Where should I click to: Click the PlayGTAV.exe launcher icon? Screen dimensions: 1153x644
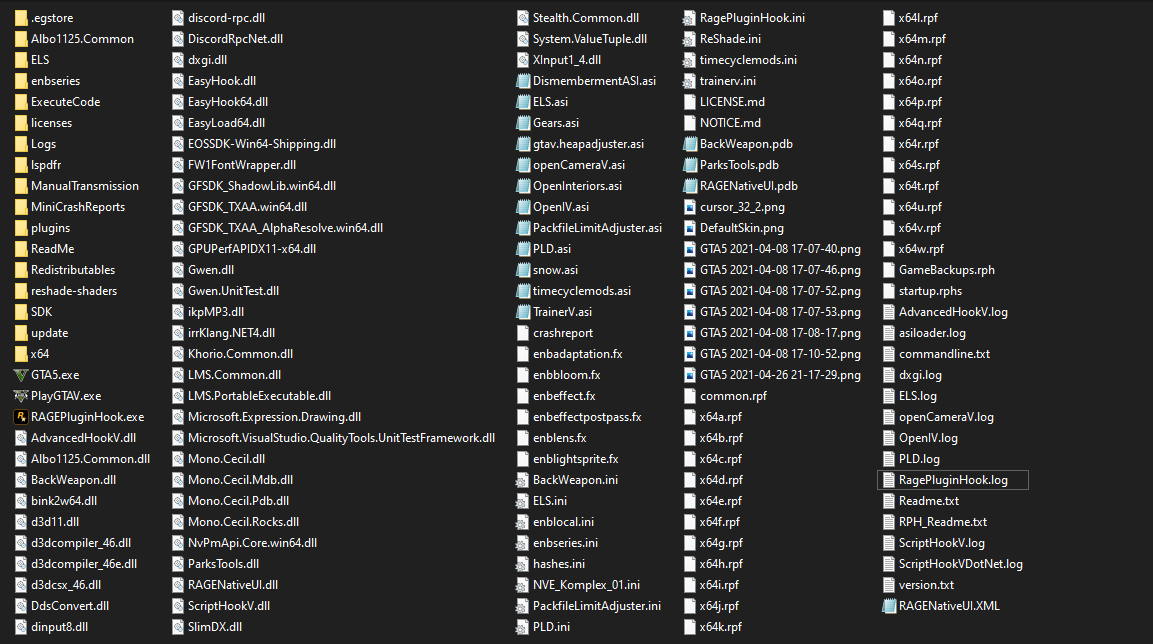click(x=21, y=396)
